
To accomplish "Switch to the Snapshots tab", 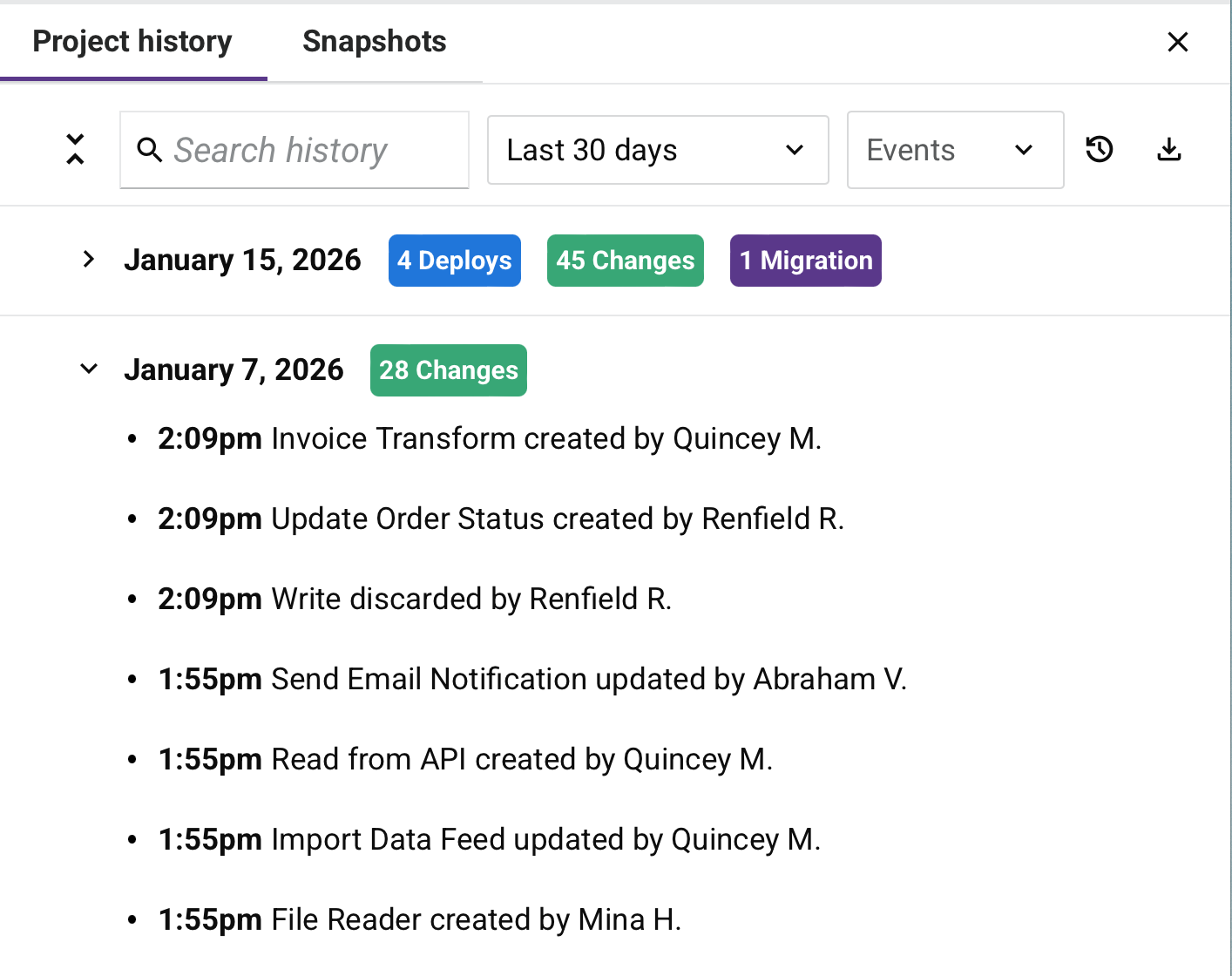I will [x=374, y=41].
